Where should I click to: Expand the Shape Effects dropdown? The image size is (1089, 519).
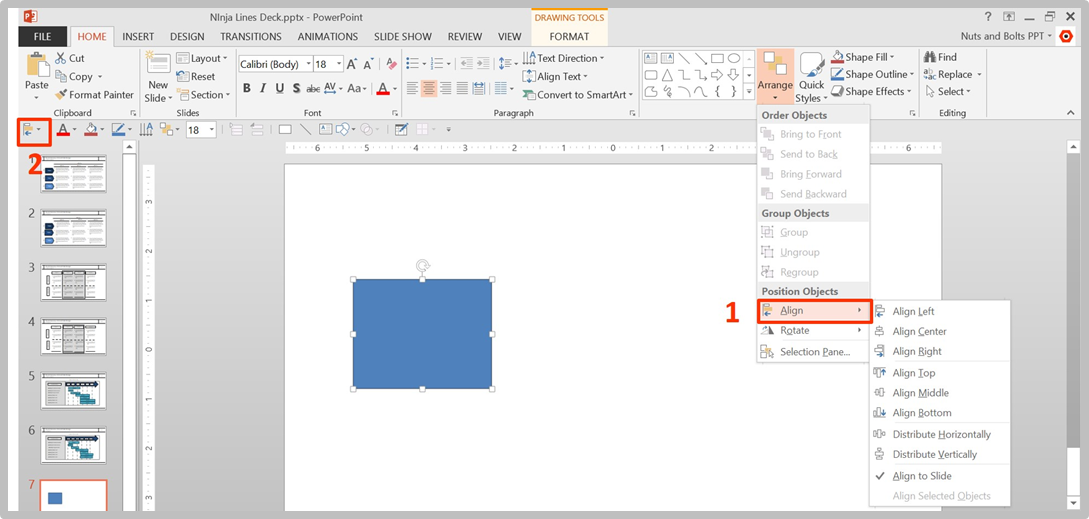tap(872, 91)
